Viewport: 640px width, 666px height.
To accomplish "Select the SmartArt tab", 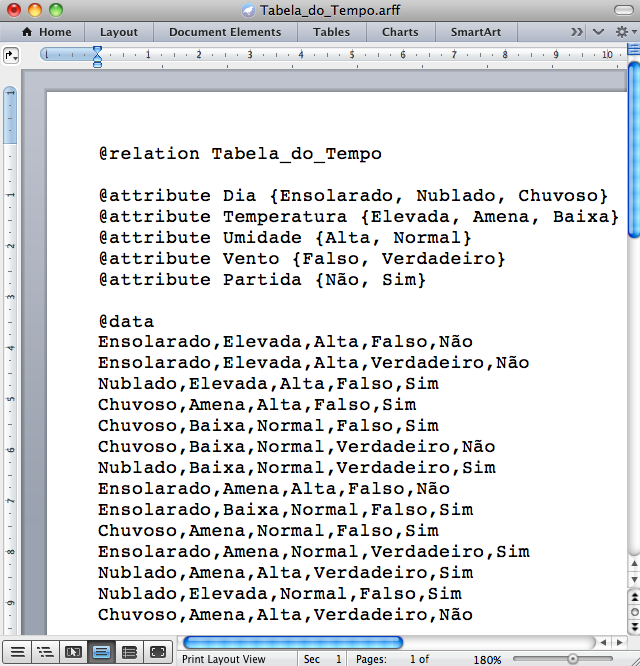I will point(476,32).
